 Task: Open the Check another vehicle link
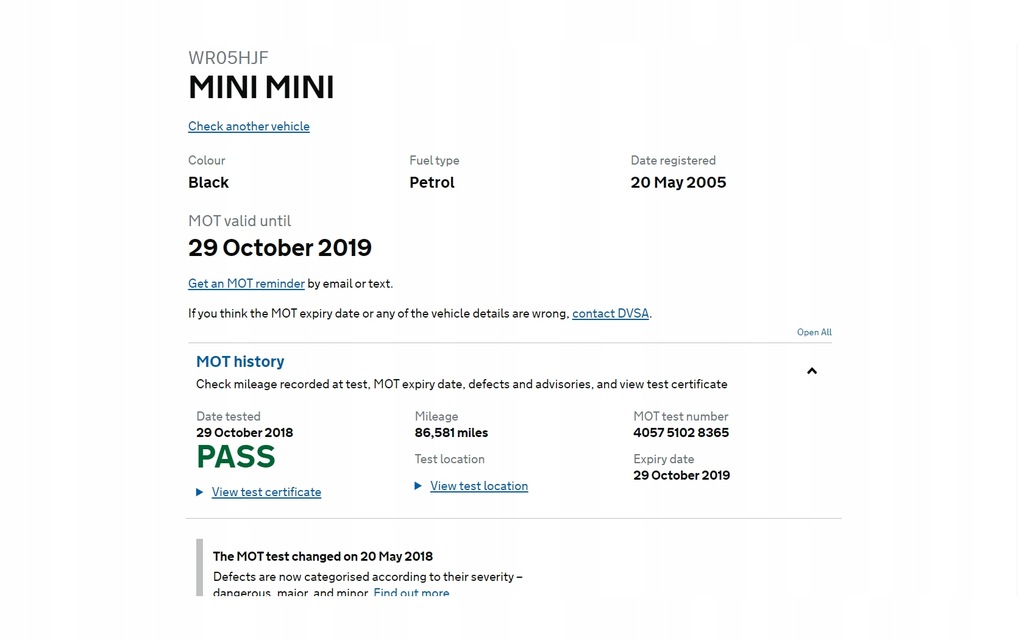249,126
